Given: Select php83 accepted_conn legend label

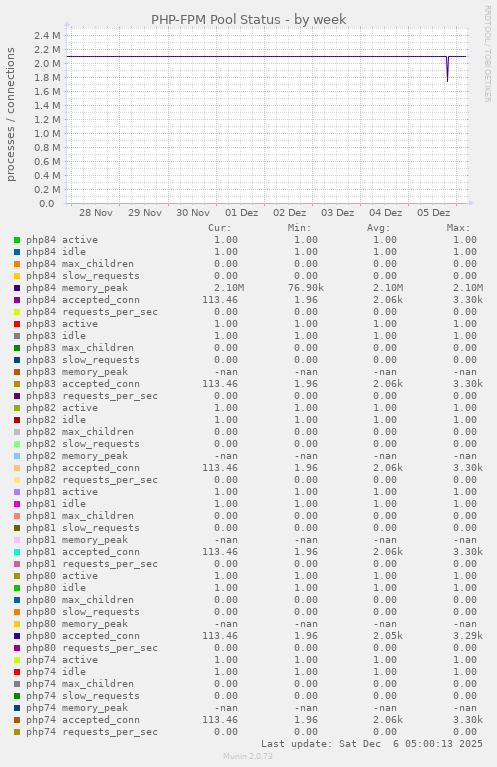Looking at the screenshot, I should pos(83,384).
